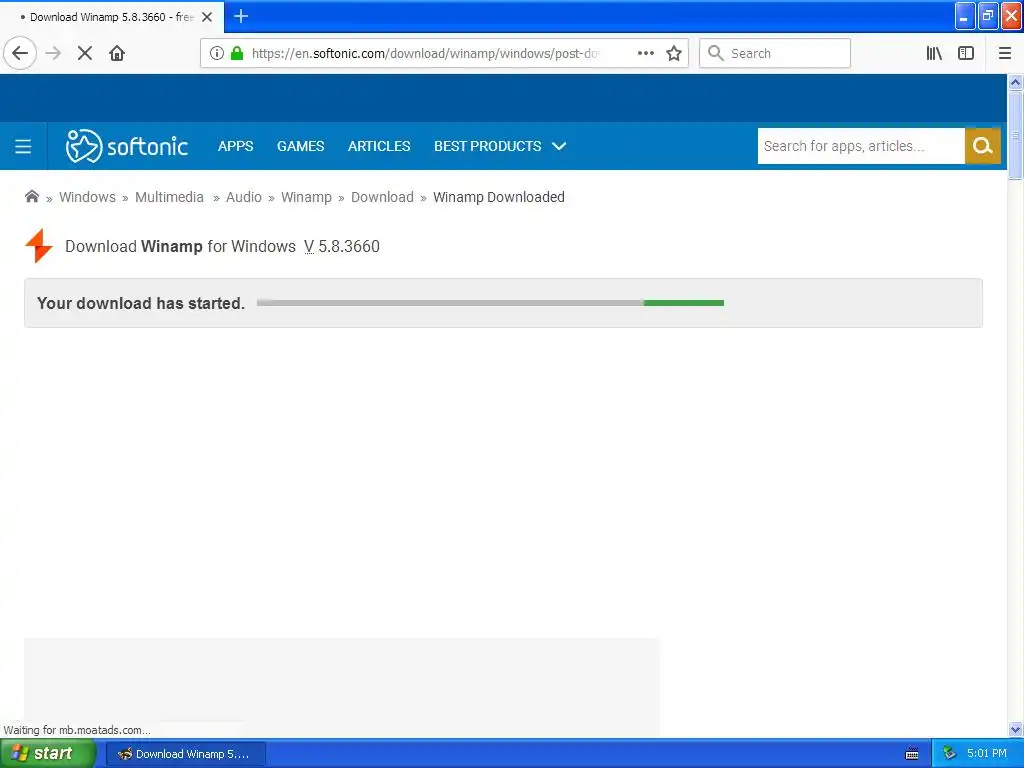Show site information via the info icon
This screenshot has height=768, width=1024.
coord(217,53)
